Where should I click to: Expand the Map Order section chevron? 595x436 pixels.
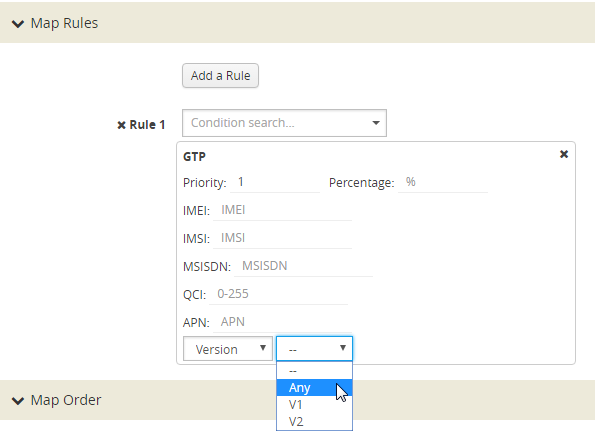point(18,401)
